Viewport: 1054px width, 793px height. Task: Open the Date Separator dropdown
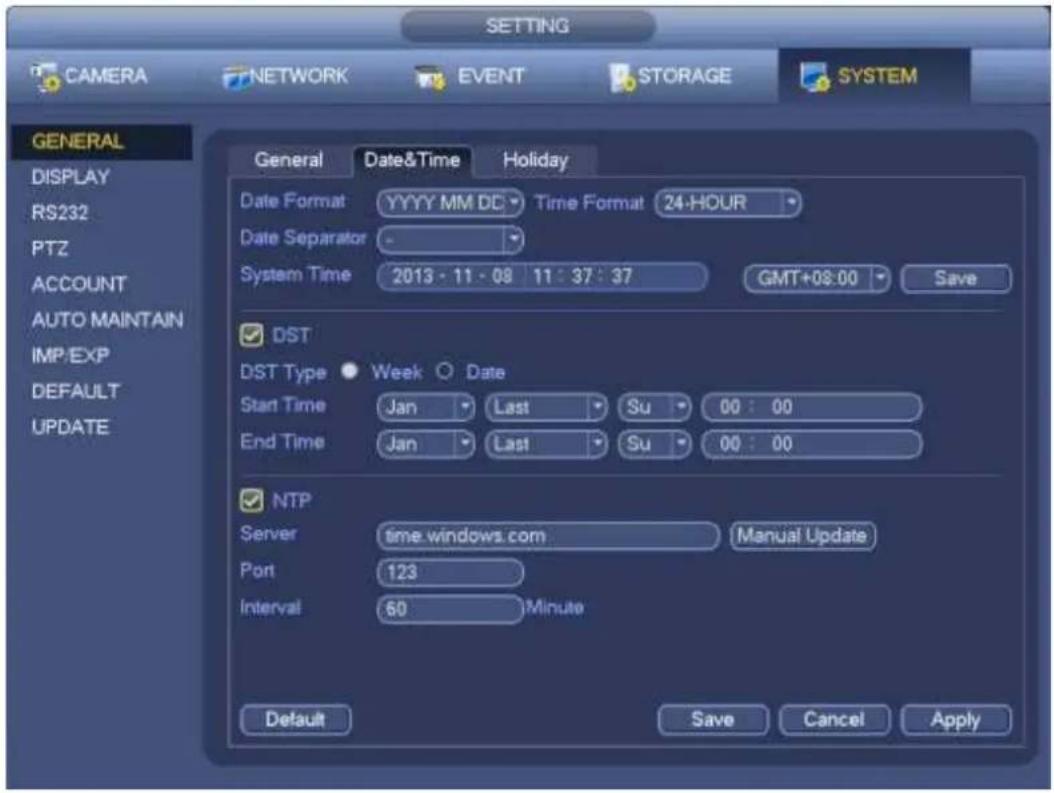450,239
